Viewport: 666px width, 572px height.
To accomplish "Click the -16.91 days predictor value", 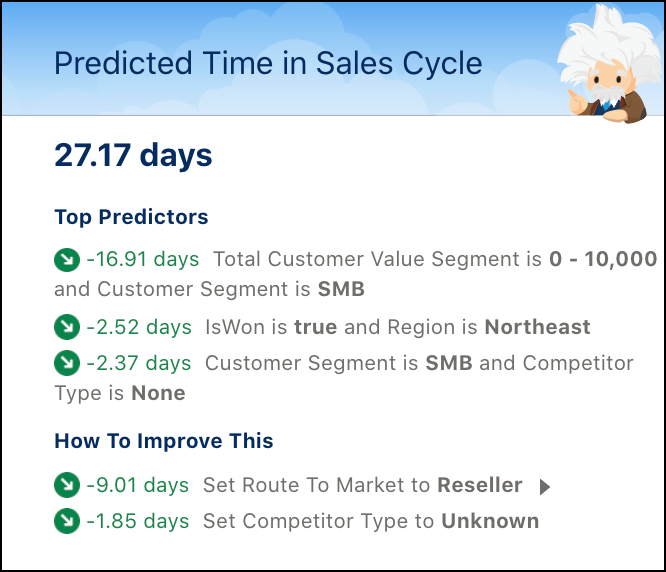I will [x=143, y=259].
